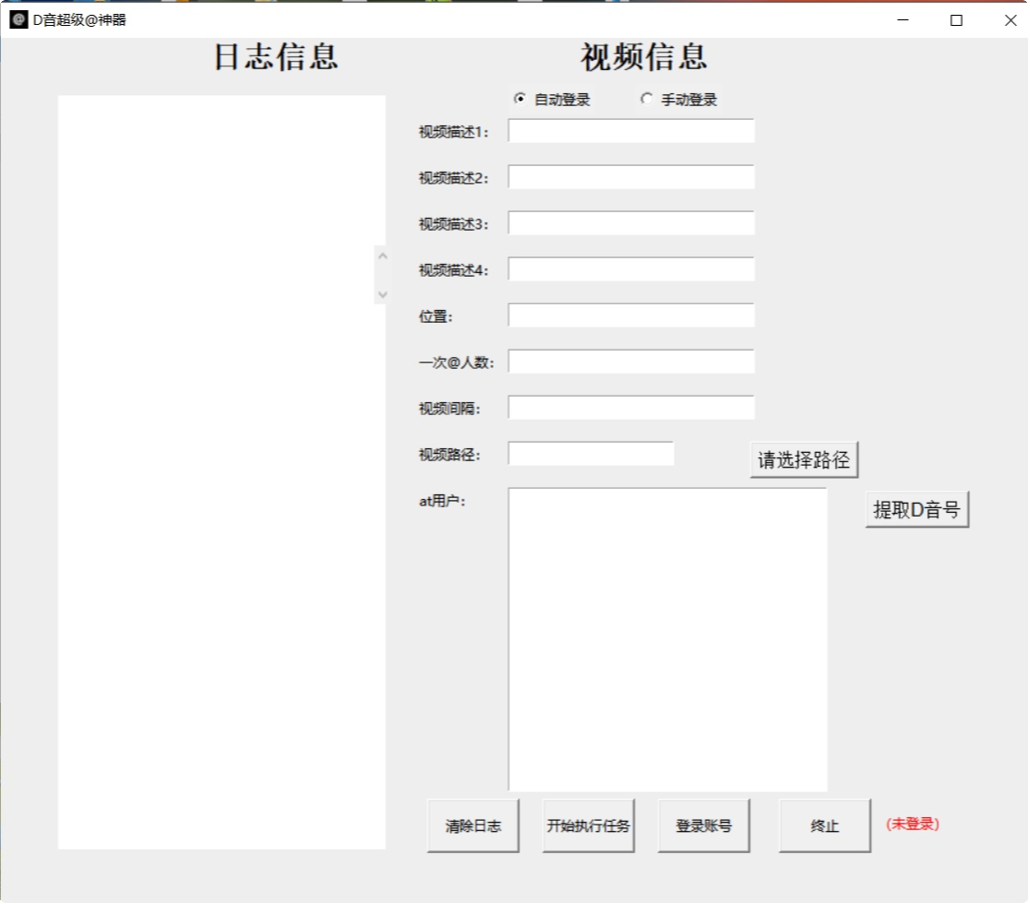Focus the 视频描述3 text box
Viewport: 1030px width, 904px height.
[x=631, y=223]
